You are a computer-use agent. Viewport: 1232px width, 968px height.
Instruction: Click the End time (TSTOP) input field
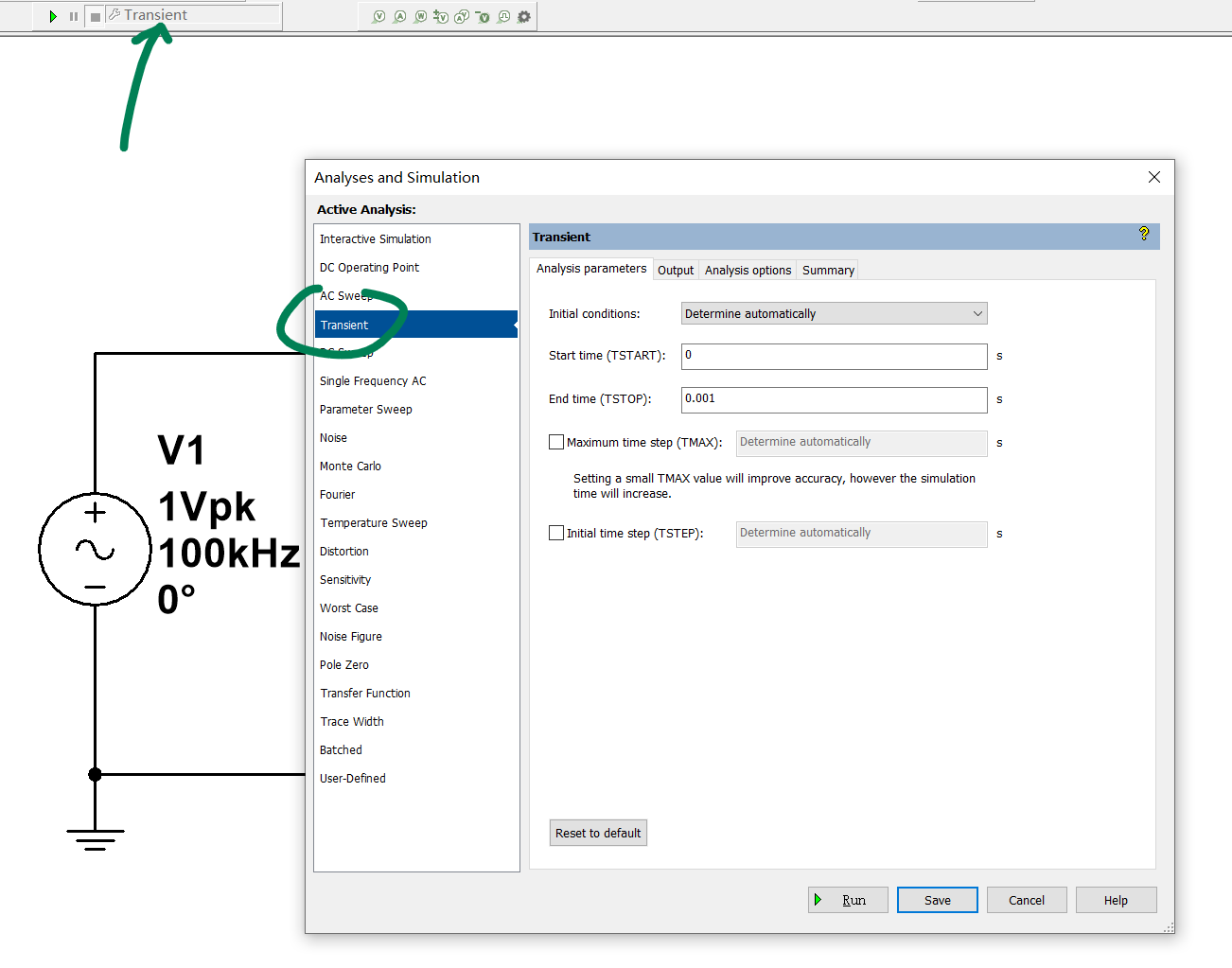click(x=833, y=399)
